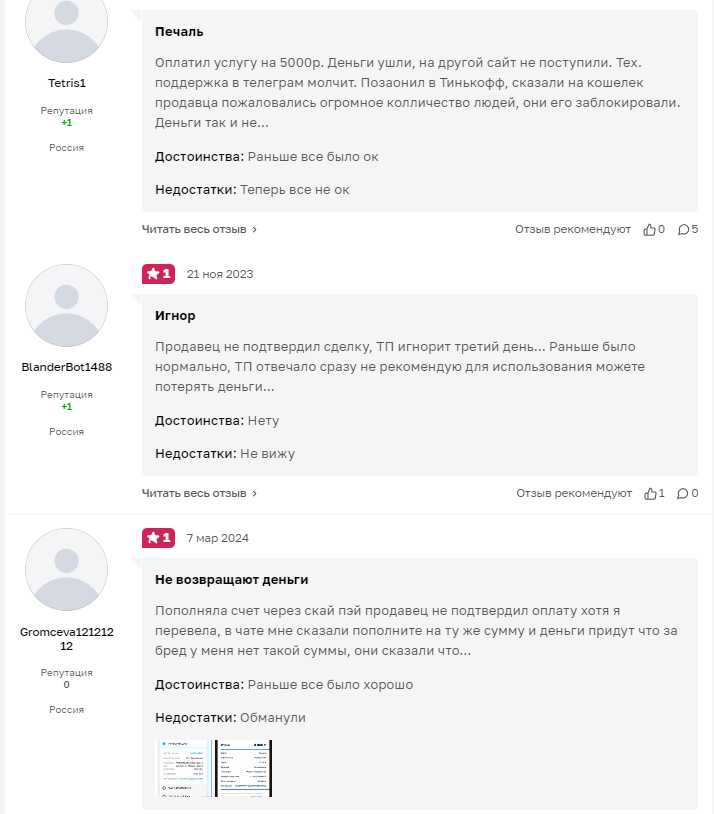Viewport: 714px width, 814px height.
Task: Open comments icon on BlanderBot1488 review
Action: (682, 493)
